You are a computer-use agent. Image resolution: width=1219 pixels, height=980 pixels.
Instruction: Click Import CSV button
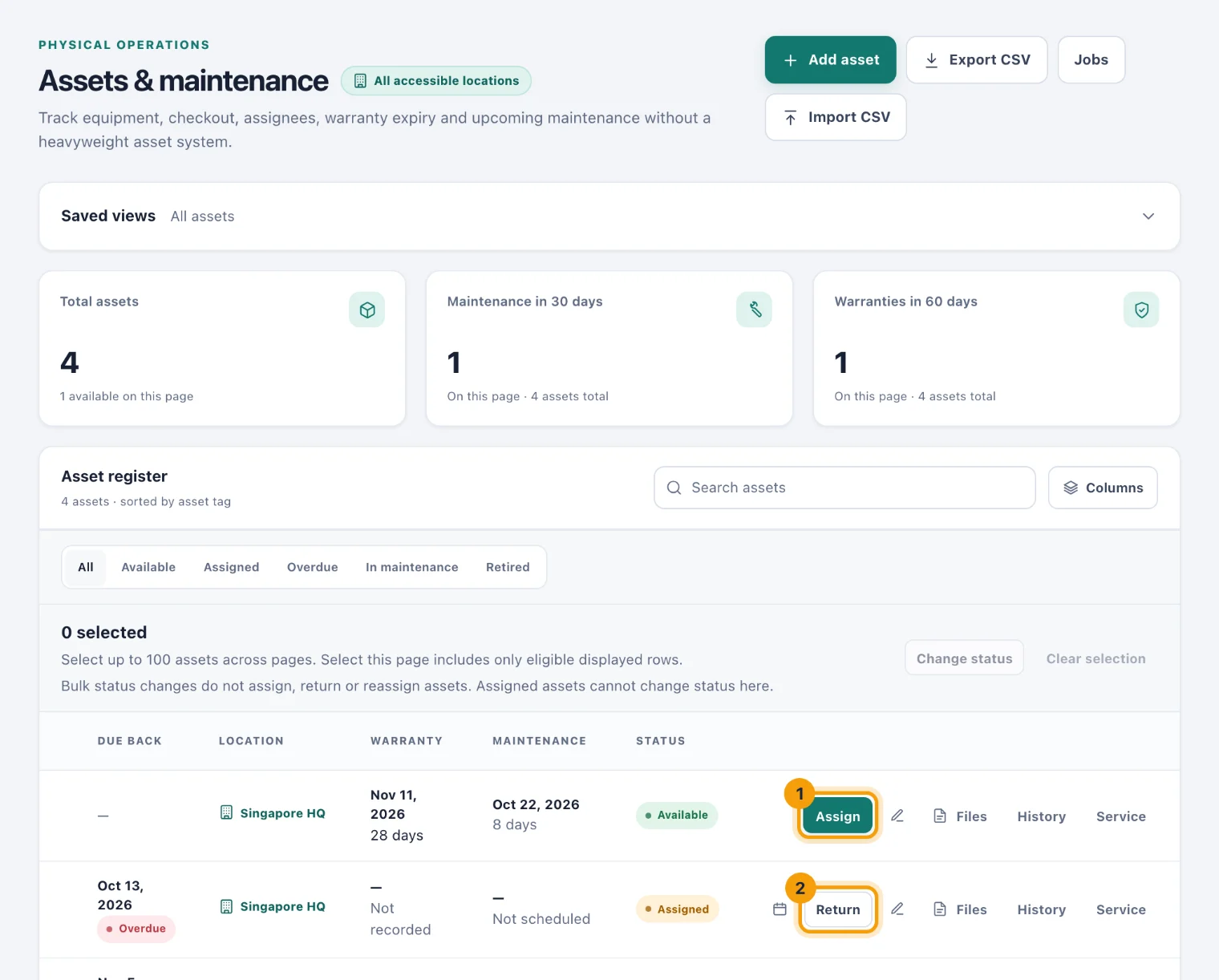[x=836, y=117]
